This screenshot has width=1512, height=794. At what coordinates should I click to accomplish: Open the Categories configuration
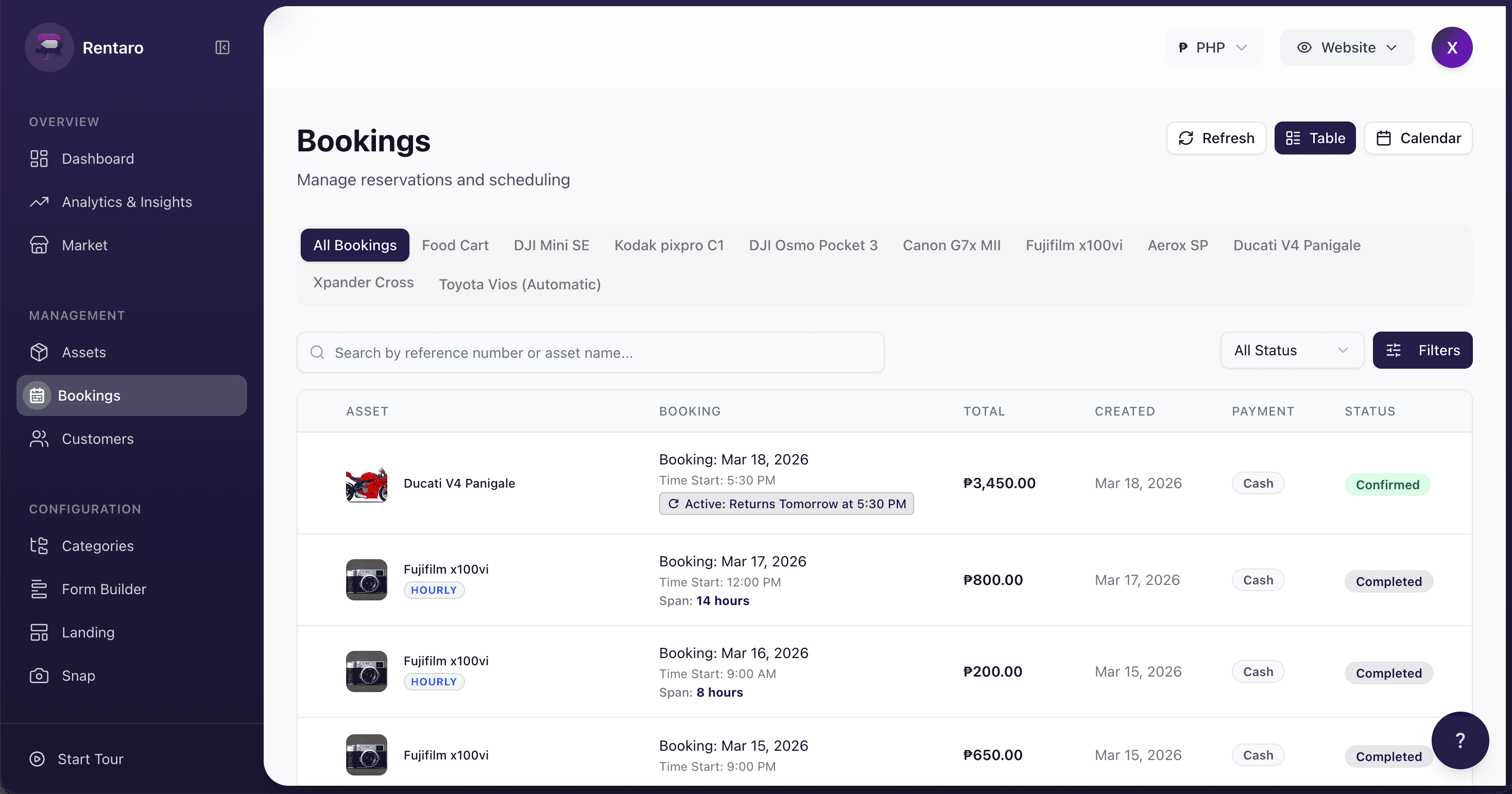click(98, 546)
